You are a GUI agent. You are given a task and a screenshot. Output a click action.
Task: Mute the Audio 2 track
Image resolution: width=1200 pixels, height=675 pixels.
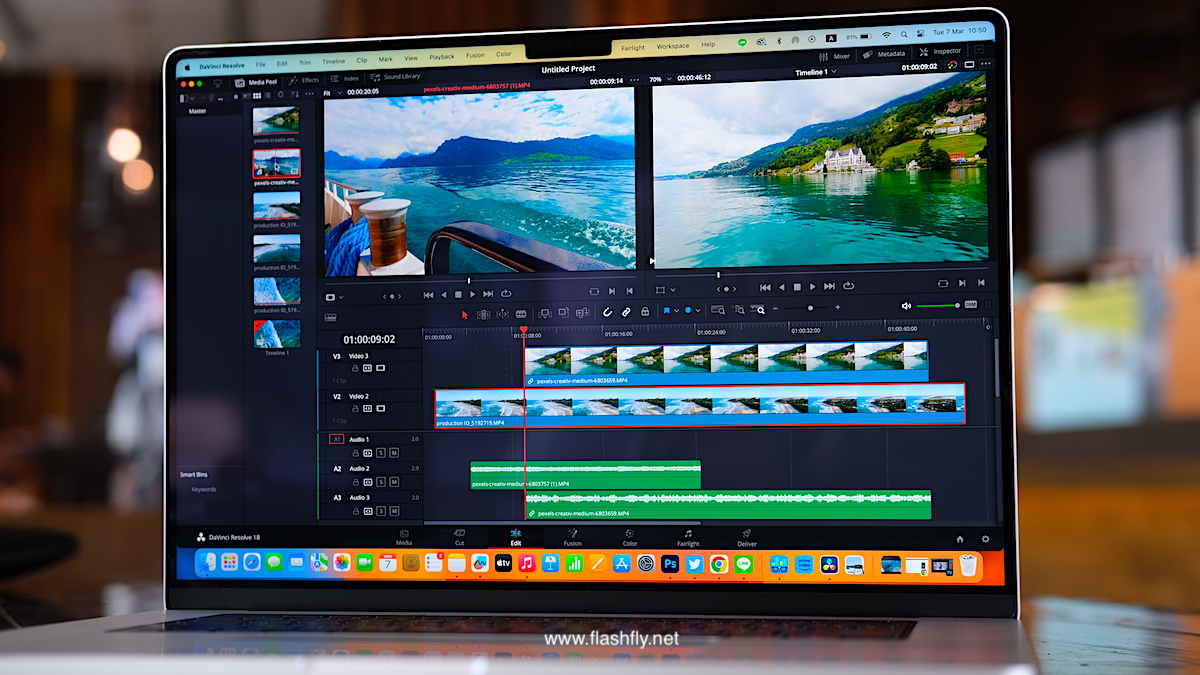pyautogui.click(x=393, y=482)
